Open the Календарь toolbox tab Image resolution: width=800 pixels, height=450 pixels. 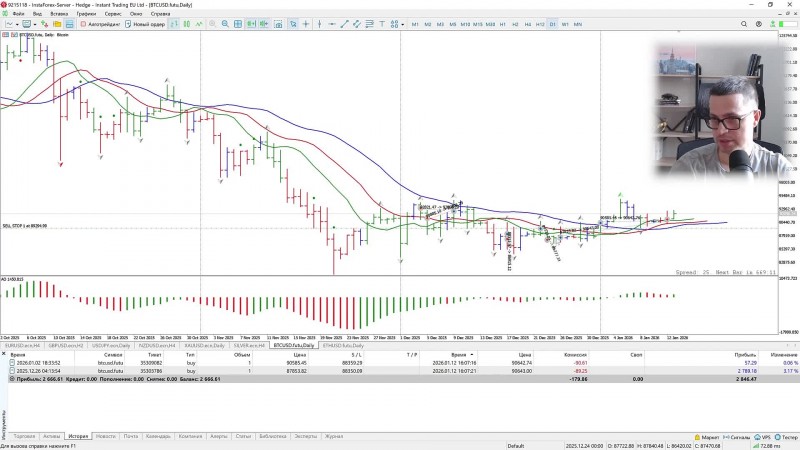[158, 436]
